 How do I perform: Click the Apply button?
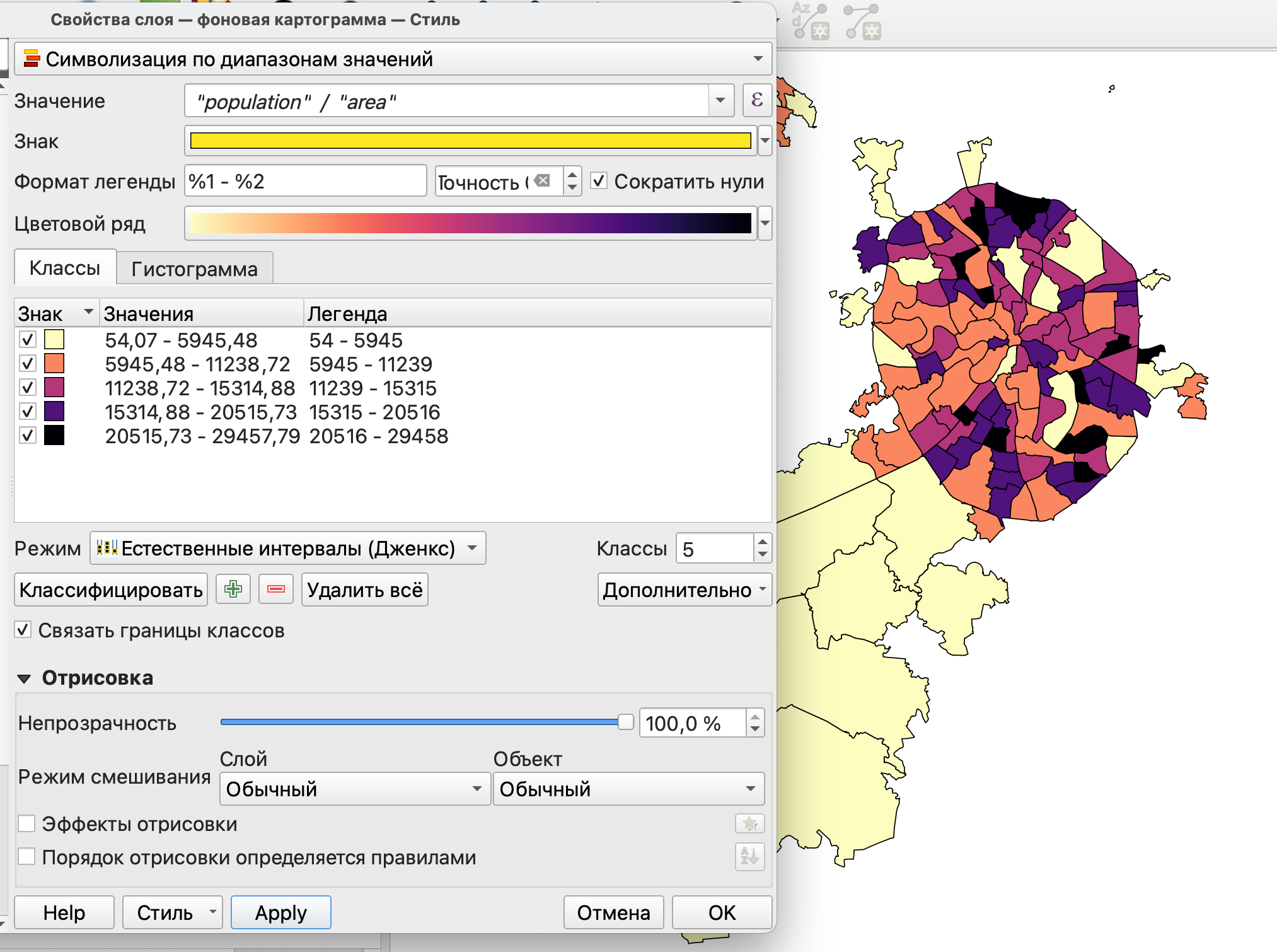click(x=280, y=912)
